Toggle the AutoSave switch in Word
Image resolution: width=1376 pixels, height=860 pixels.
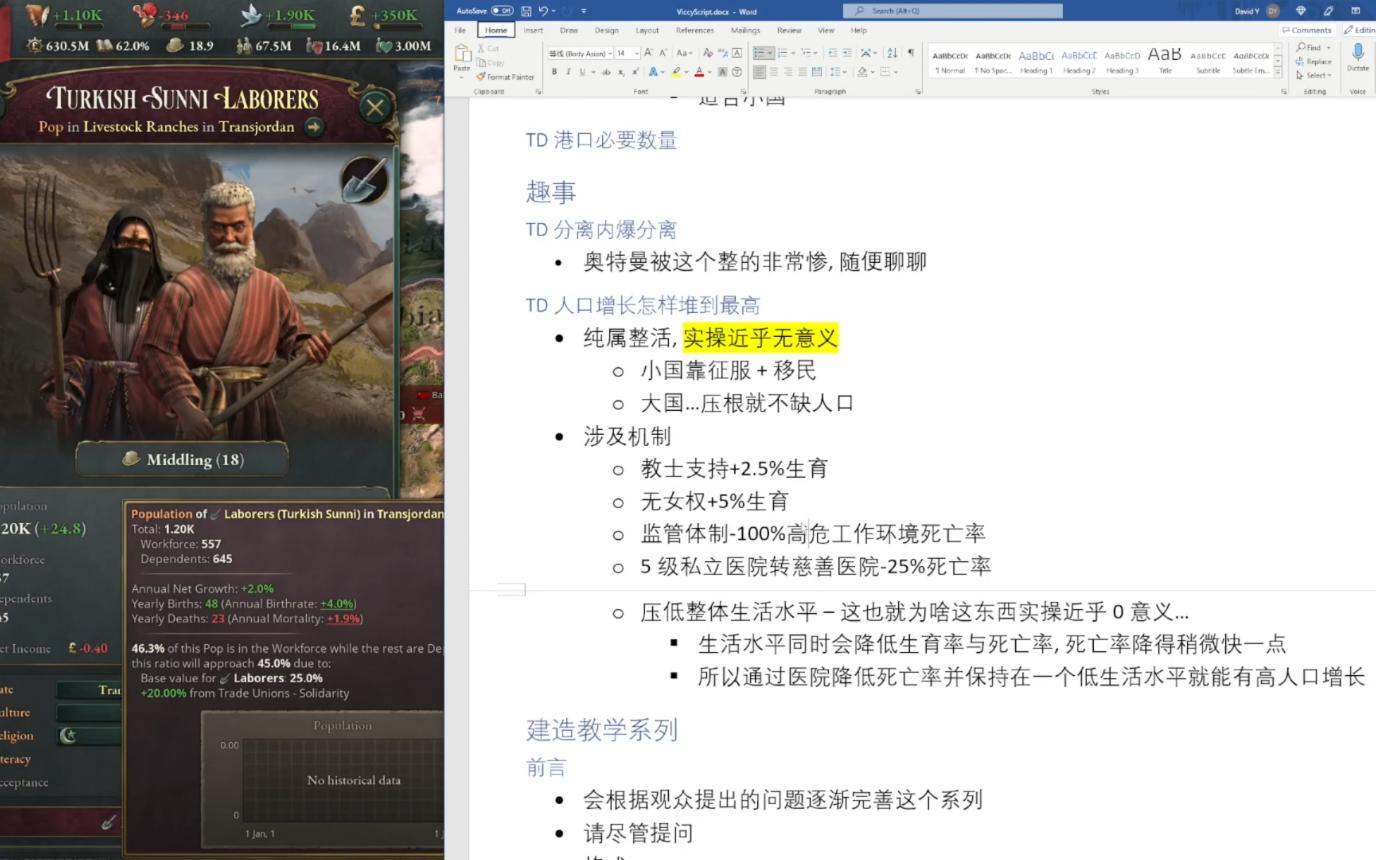coord(501,11)
